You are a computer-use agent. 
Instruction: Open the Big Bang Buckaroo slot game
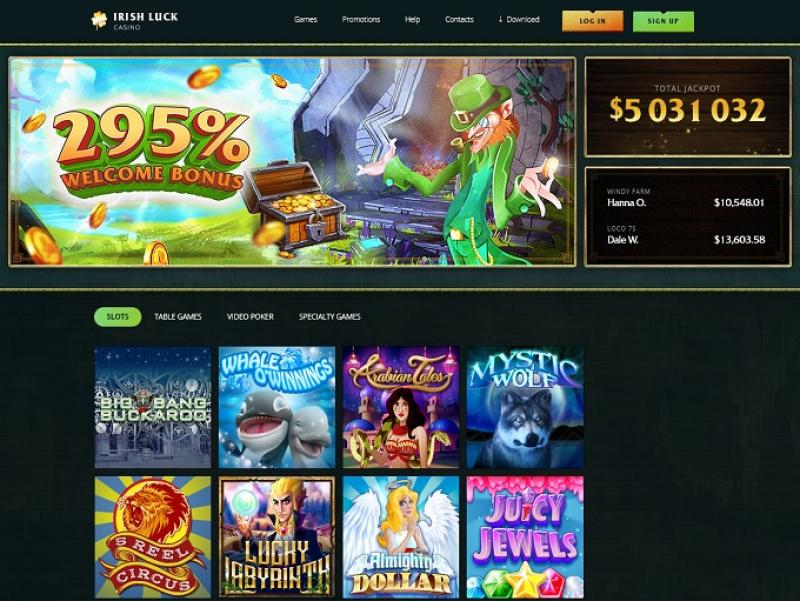(153, 407)
